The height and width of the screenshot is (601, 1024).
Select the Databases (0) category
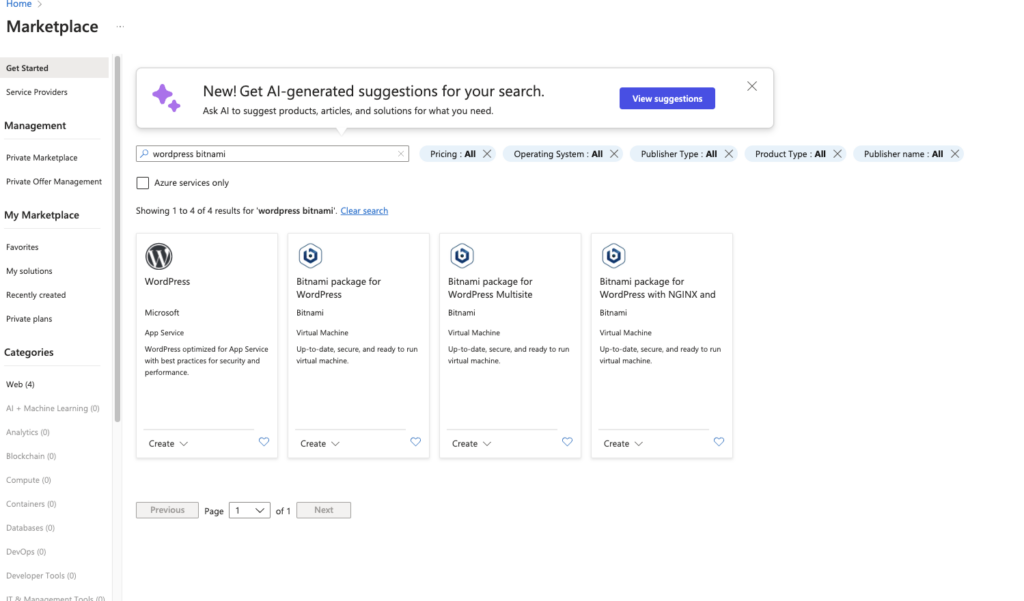pyautogui.click(x=31, y=528)
